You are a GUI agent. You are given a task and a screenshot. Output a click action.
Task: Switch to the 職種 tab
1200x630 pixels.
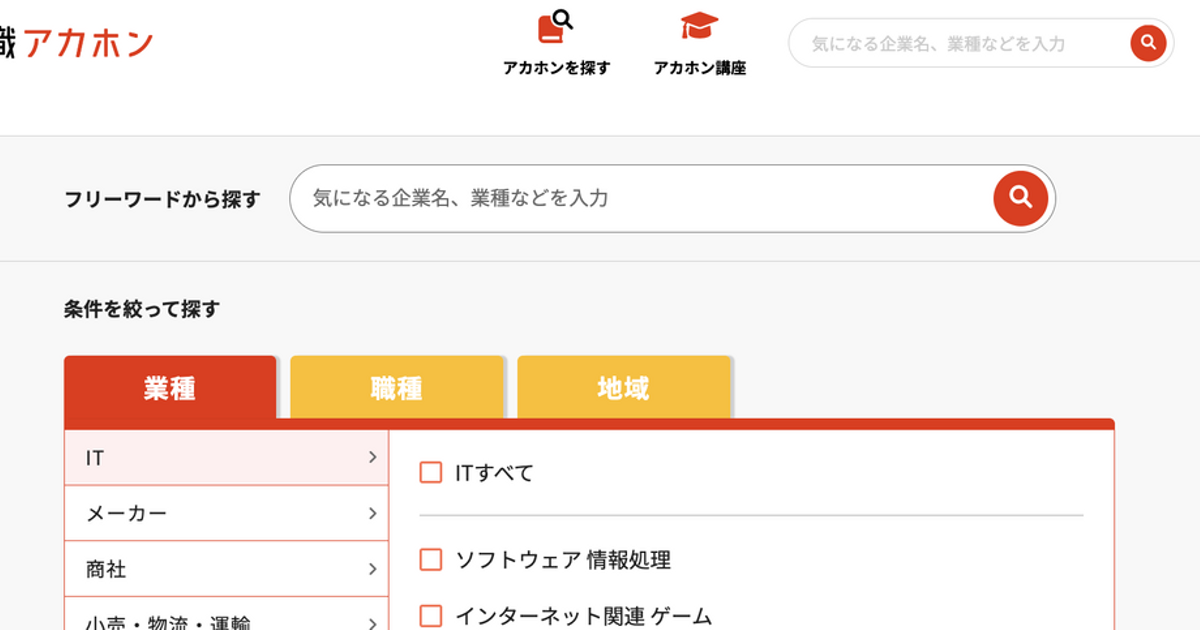397,387
